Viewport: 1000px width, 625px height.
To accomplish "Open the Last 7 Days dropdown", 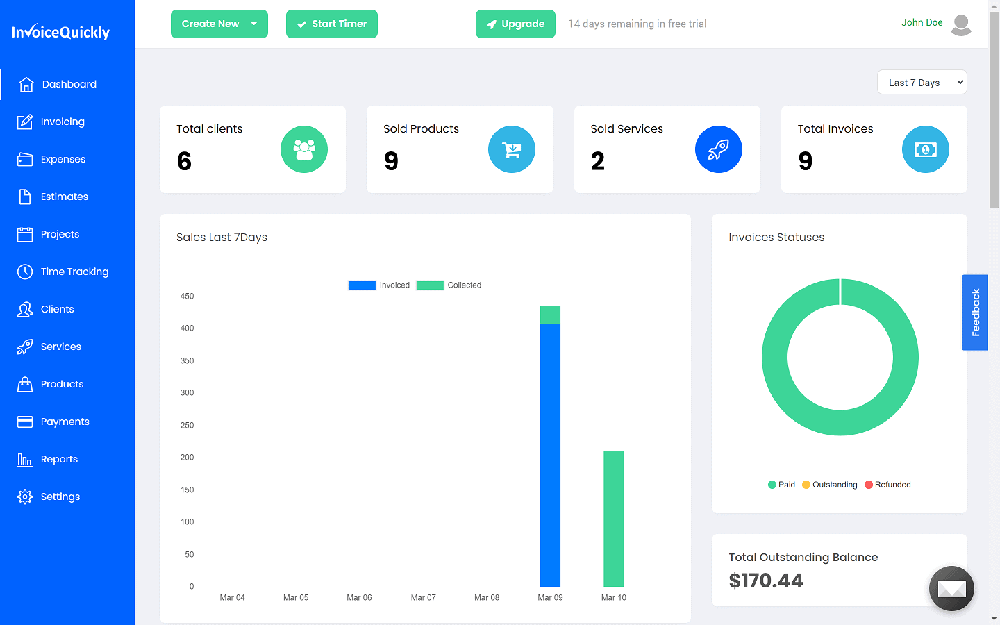I will 922,82.
